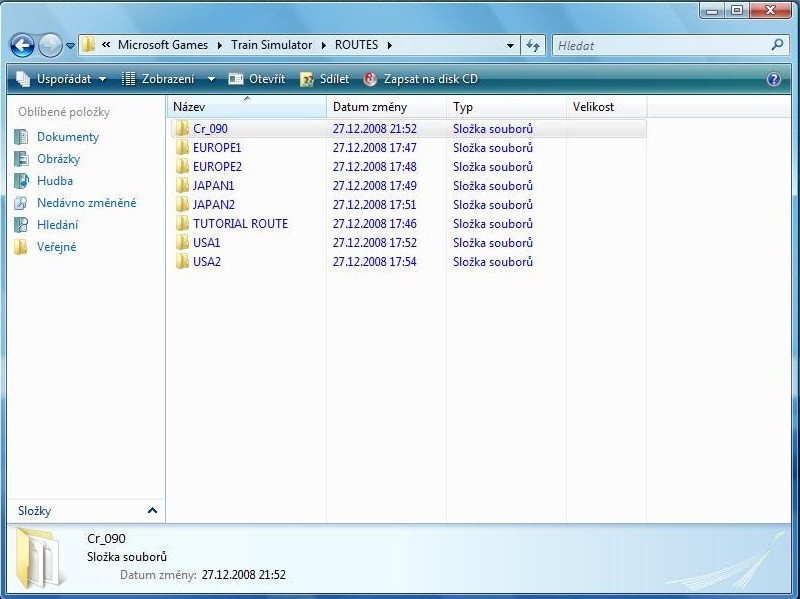Open Hudba favorite link
The image size is (800, 599).
(x=55, y=181)
